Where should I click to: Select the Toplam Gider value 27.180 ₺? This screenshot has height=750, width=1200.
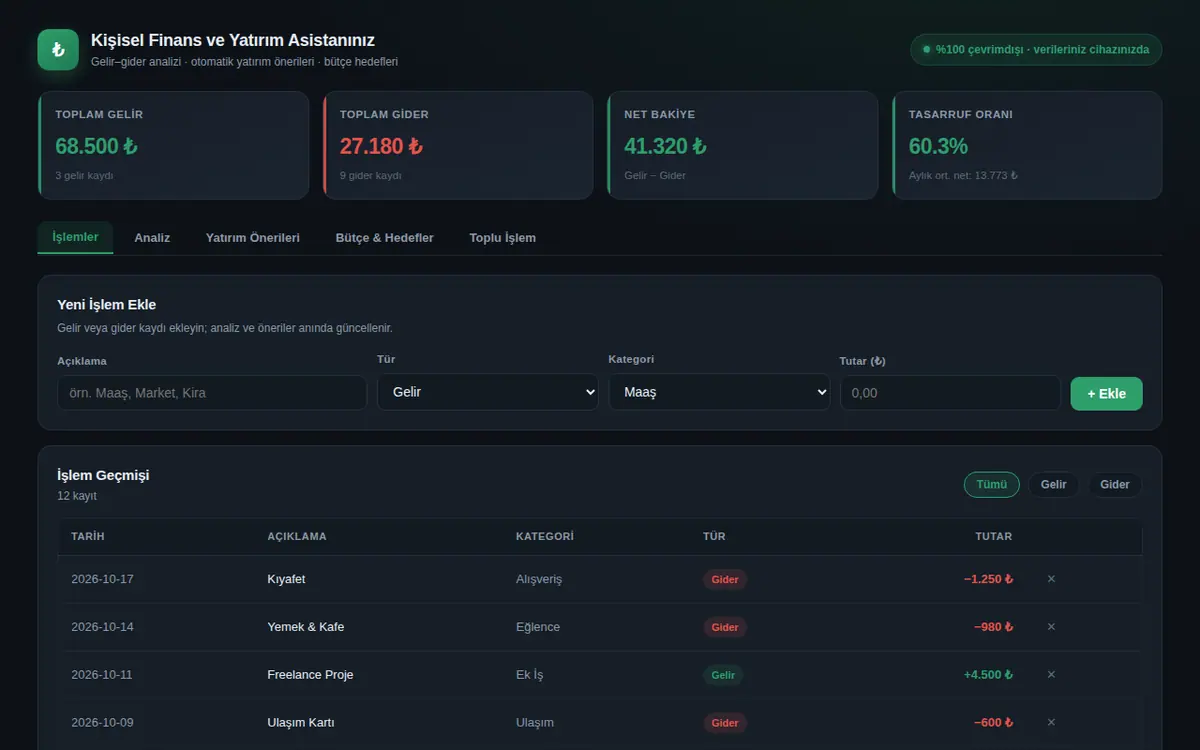click(x=381, y=146)
